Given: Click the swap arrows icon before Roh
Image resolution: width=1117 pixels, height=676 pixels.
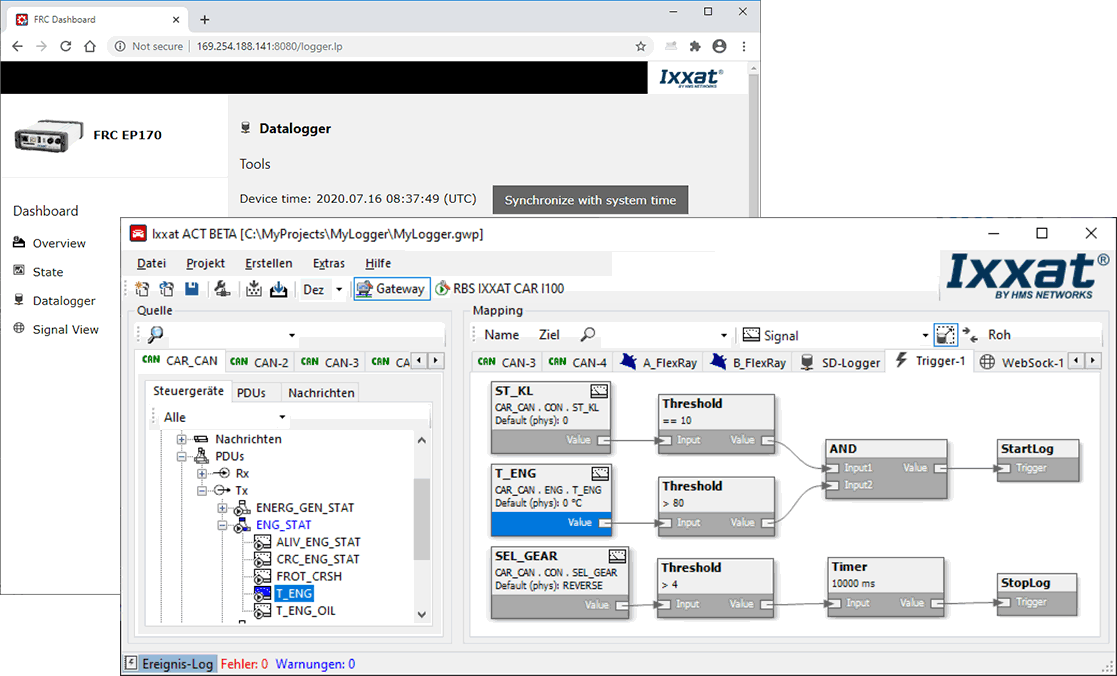Looking at the screenshot, I should tap(970, 335).
